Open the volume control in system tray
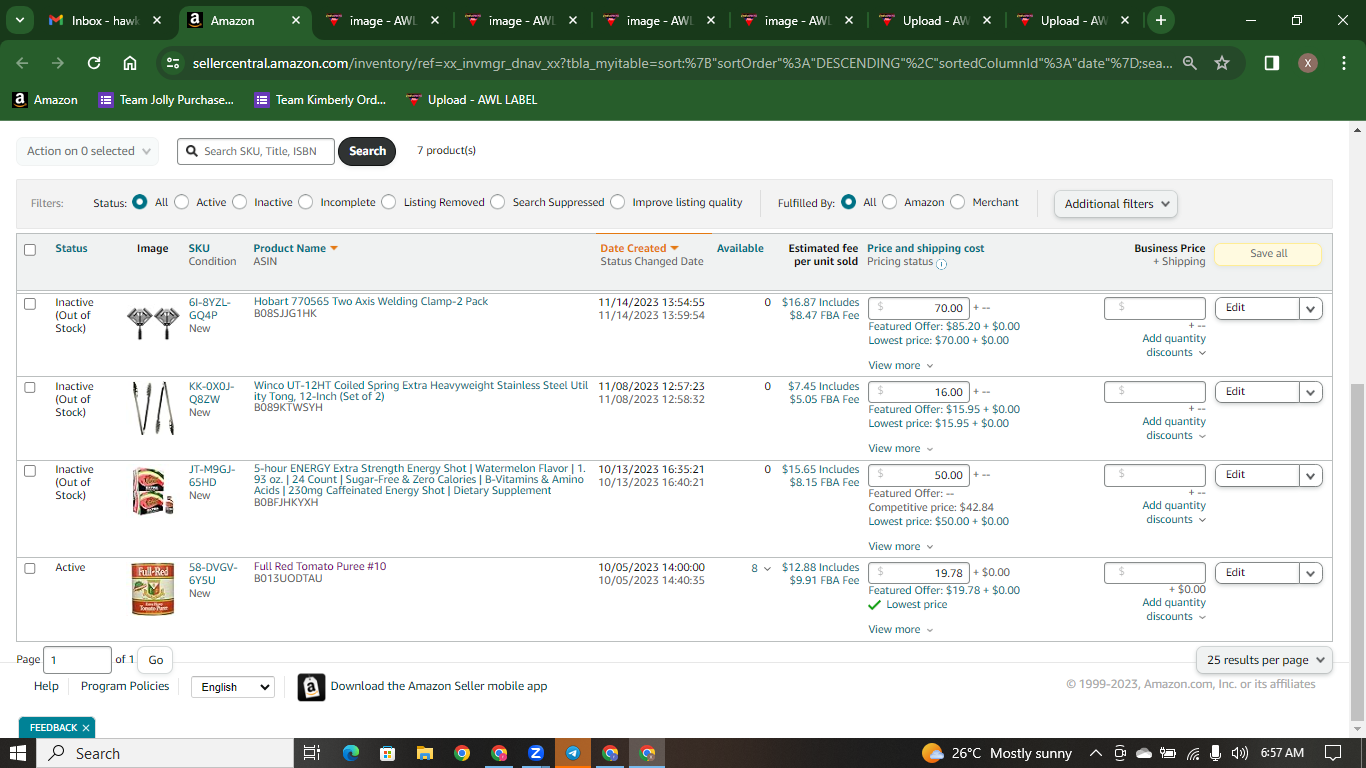Screen dimensions: 1366x768 pyautogui.click(x=1240, y=753)
